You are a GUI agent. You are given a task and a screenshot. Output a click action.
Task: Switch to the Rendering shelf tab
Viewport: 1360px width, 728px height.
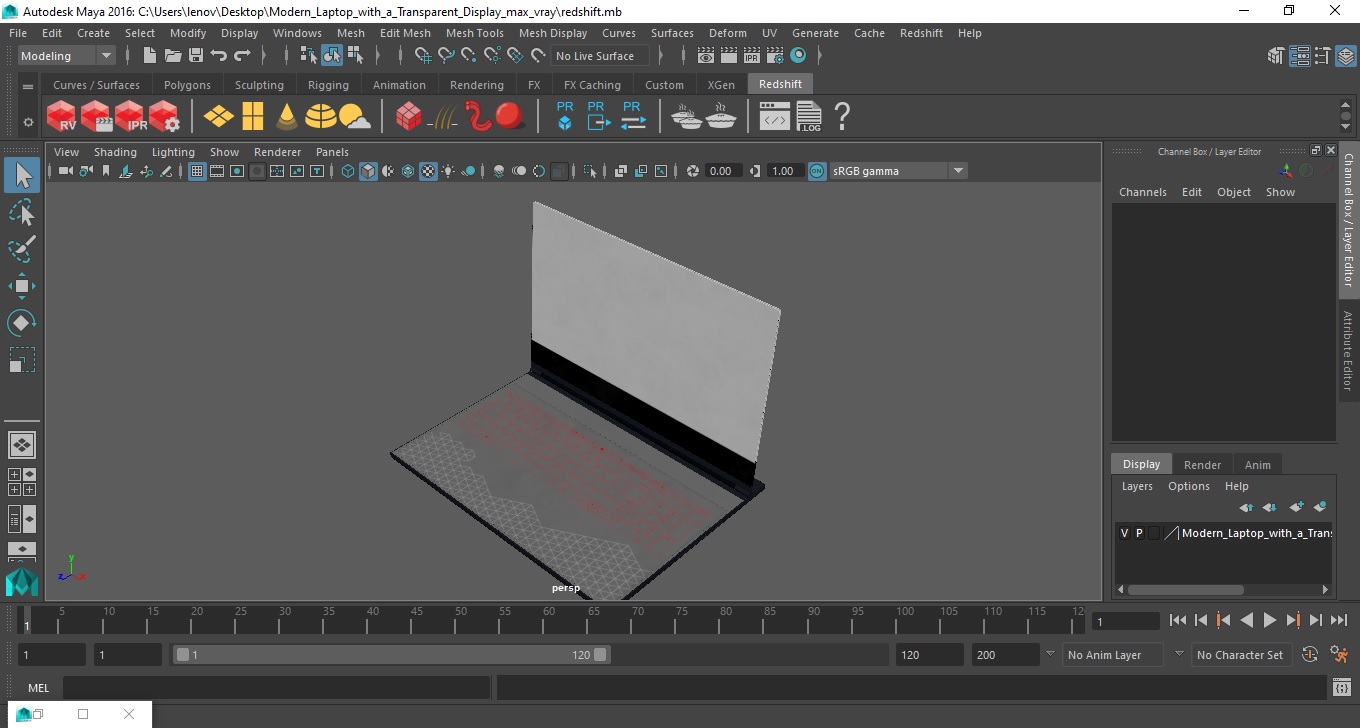coord(476,85)
